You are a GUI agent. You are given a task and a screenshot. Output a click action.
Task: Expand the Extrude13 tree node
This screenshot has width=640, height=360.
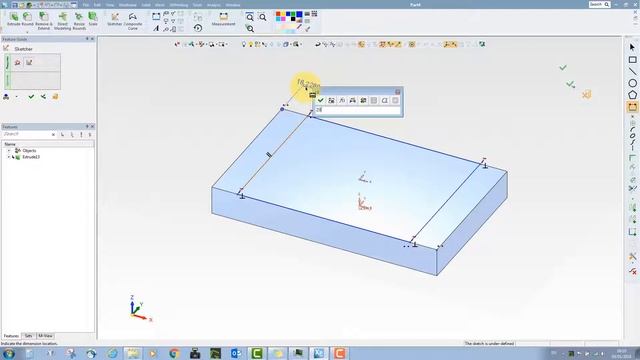(9, 157)
